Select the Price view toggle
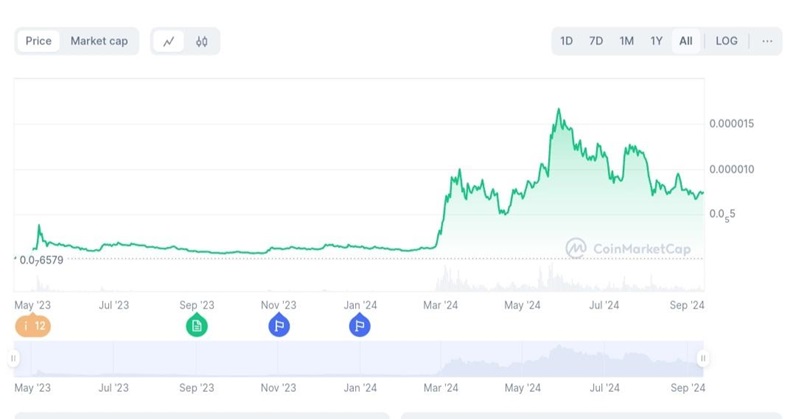 point(39,41)
